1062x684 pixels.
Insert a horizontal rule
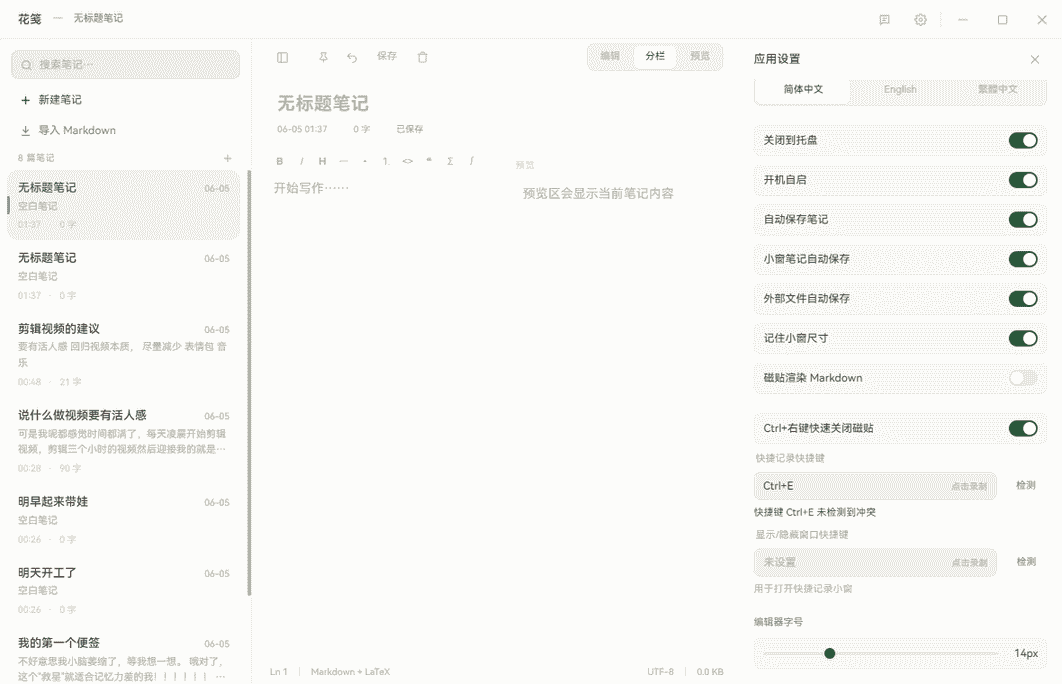pyautogui.click(x=343, y=161)
